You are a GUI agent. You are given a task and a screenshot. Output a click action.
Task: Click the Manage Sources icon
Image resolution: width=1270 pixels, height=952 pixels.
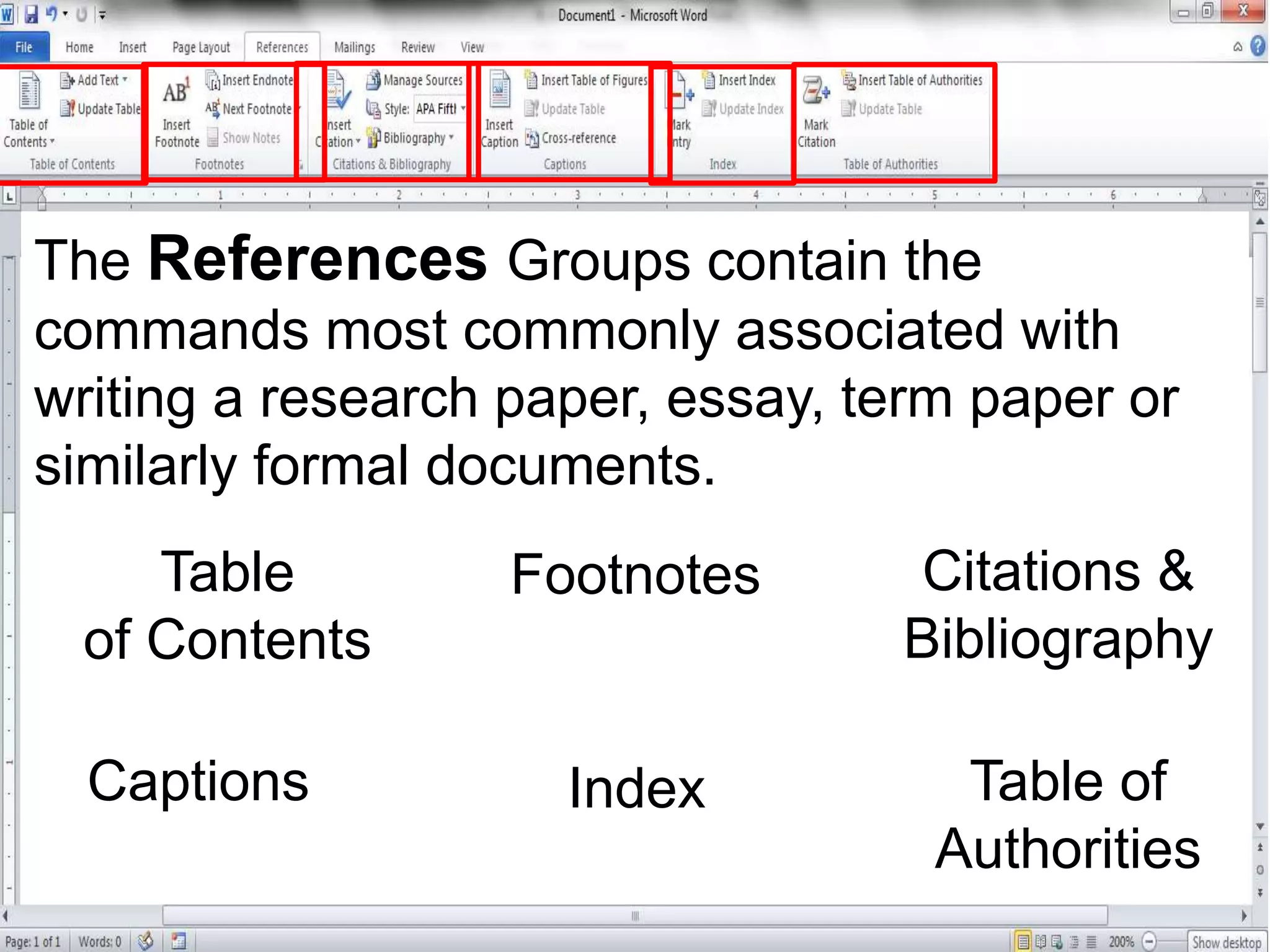[x=373, y=81]
